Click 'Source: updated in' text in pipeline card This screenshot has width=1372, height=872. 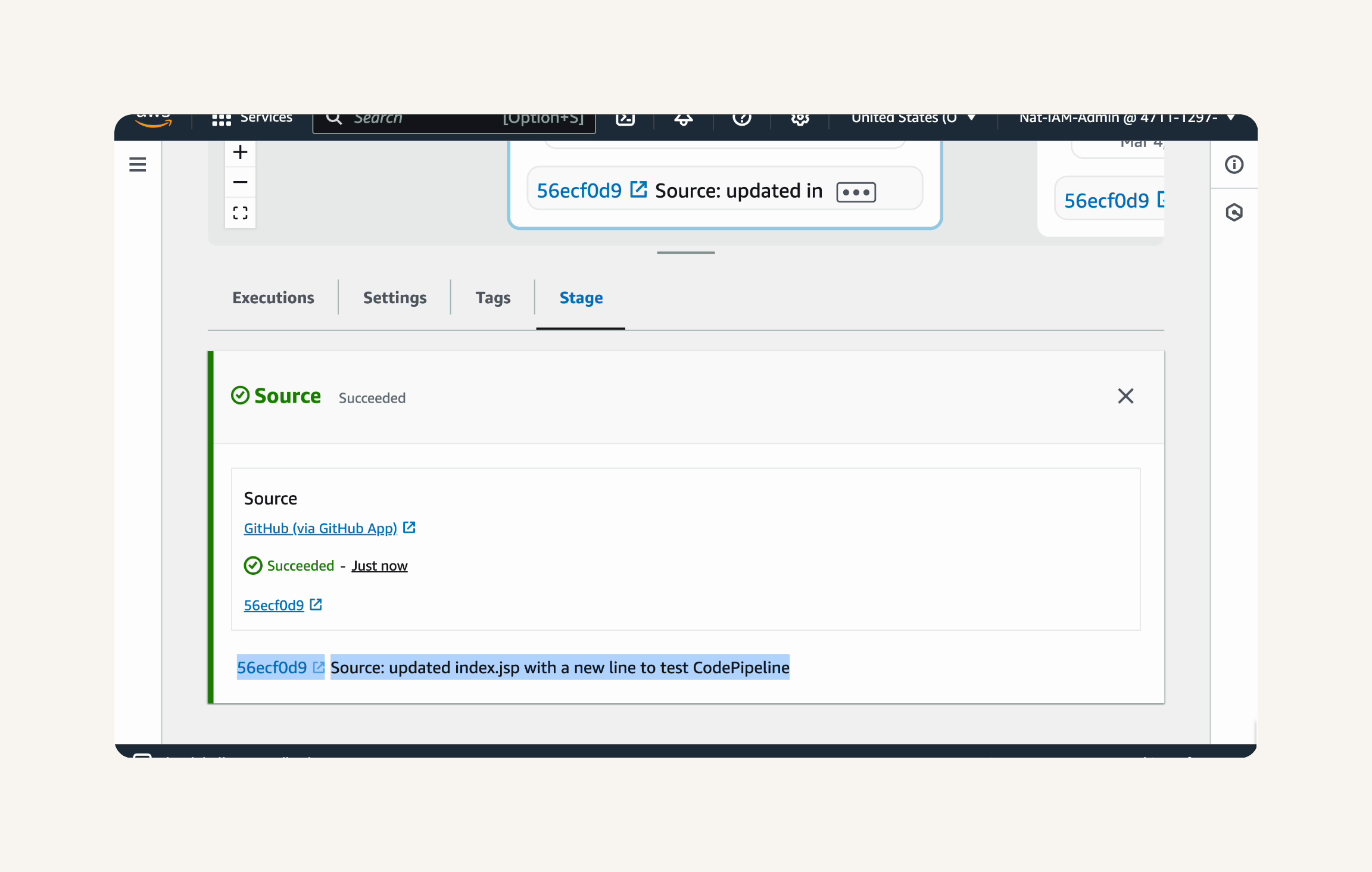point(739,191)
